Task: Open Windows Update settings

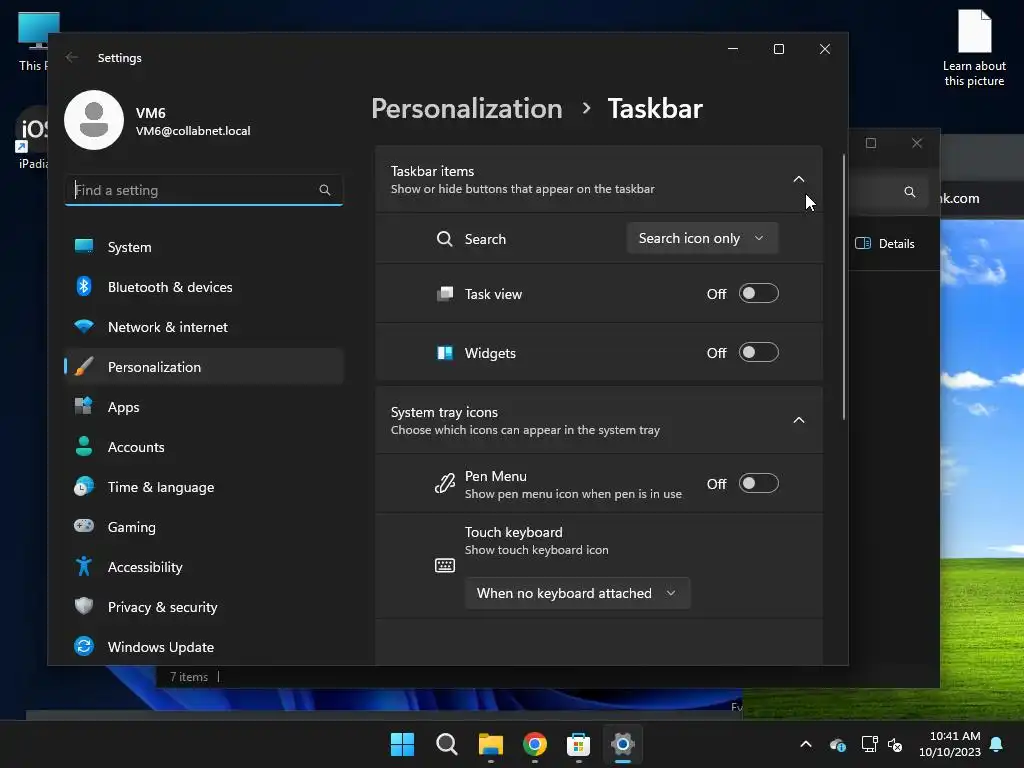Action: [x=204, y=647]
